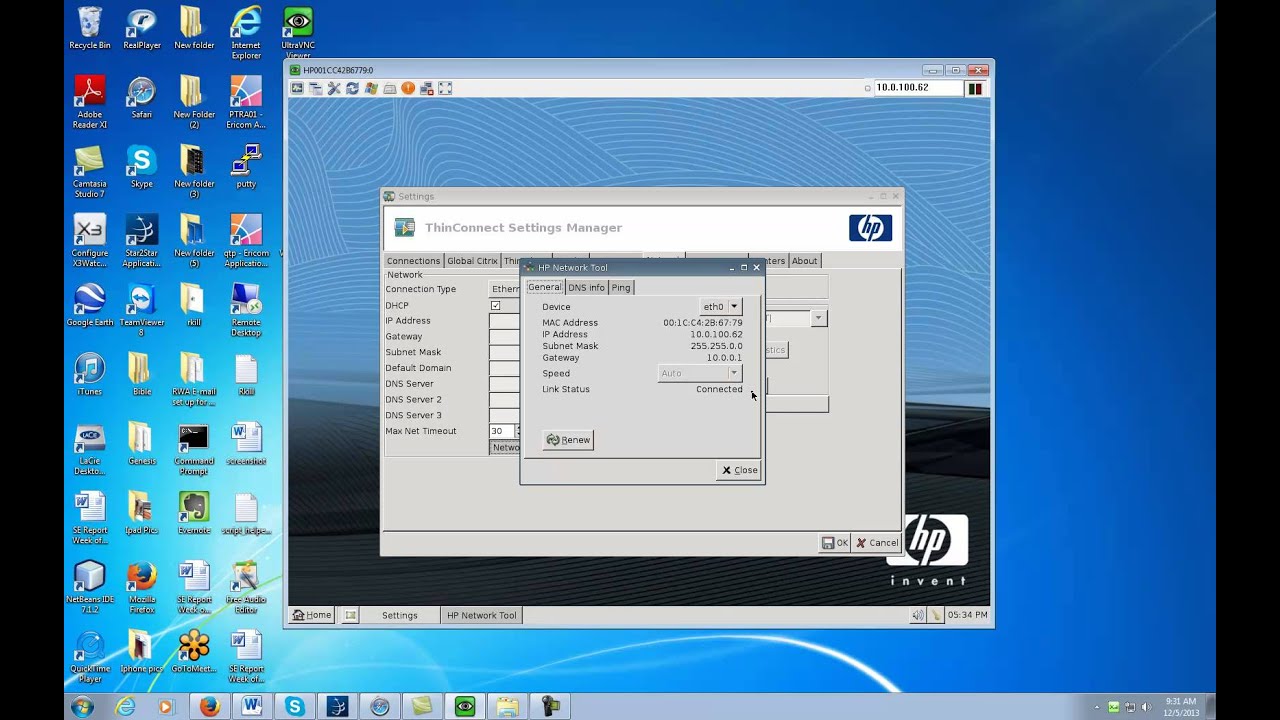Viewport: 1280px width, 720px height.
Task: Switch to General tab in HP Network Tool
Action: click(545, 287)
